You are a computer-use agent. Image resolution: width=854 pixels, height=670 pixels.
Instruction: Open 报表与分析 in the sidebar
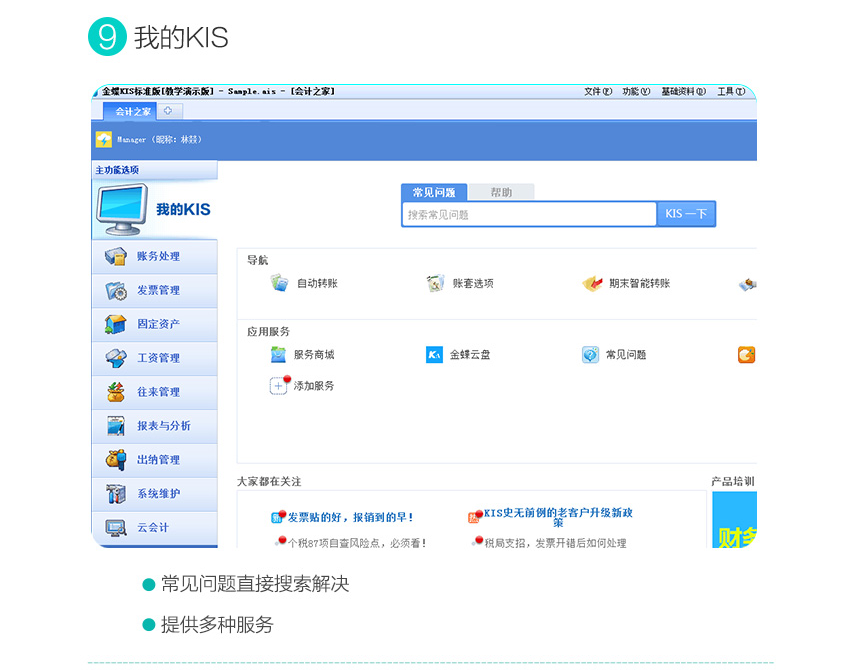point(116,426)
